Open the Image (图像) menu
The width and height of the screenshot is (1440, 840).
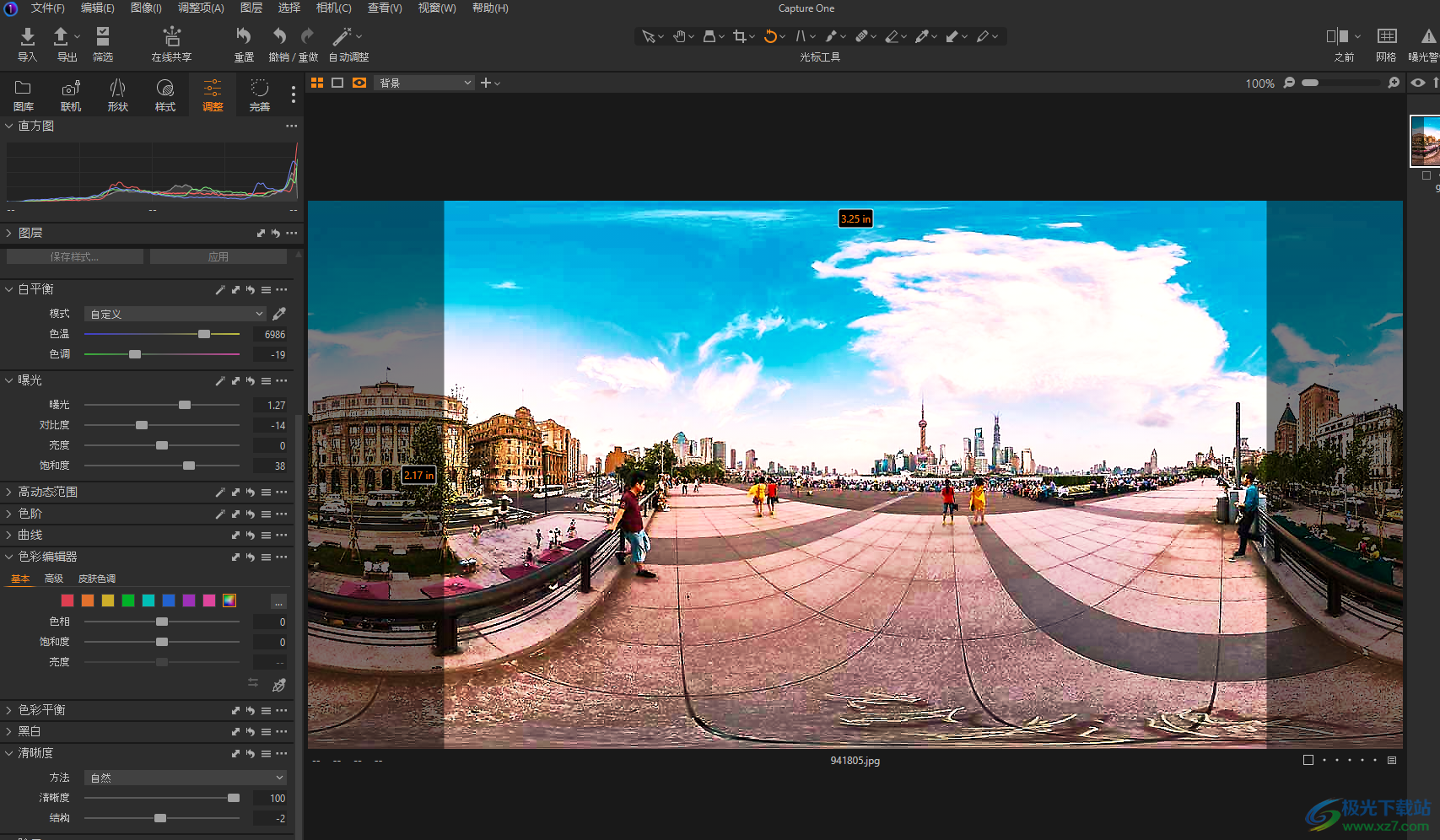(x=146, y=8)
